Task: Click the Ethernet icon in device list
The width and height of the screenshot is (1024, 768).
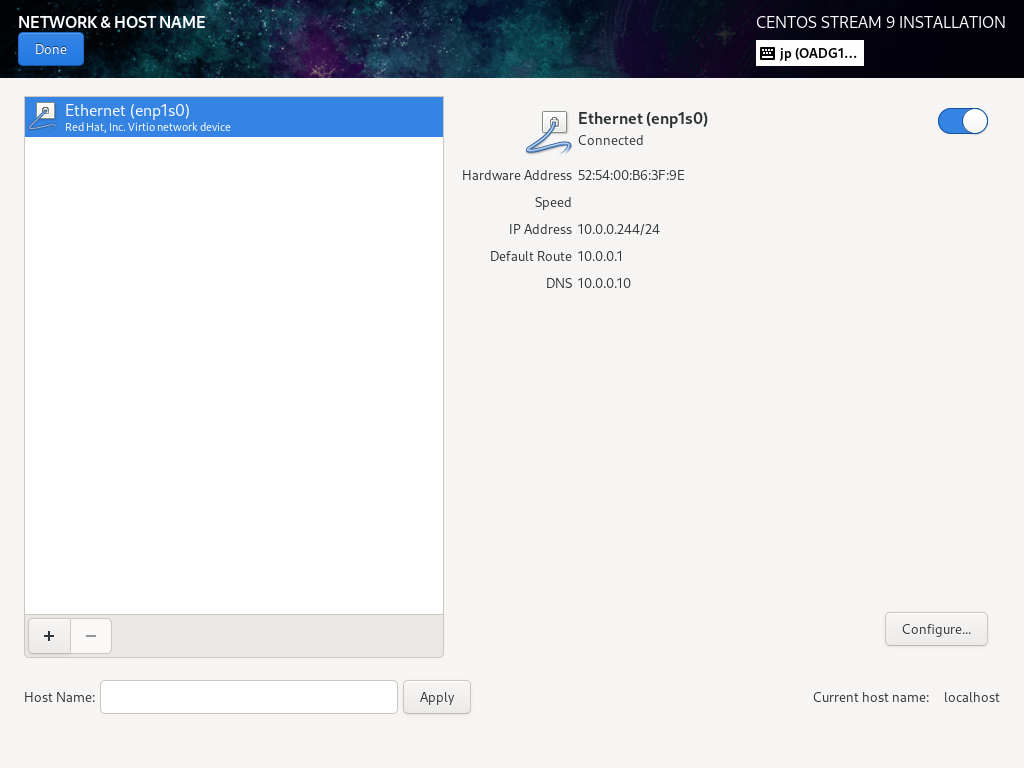Action: click(x=44, y=117)
